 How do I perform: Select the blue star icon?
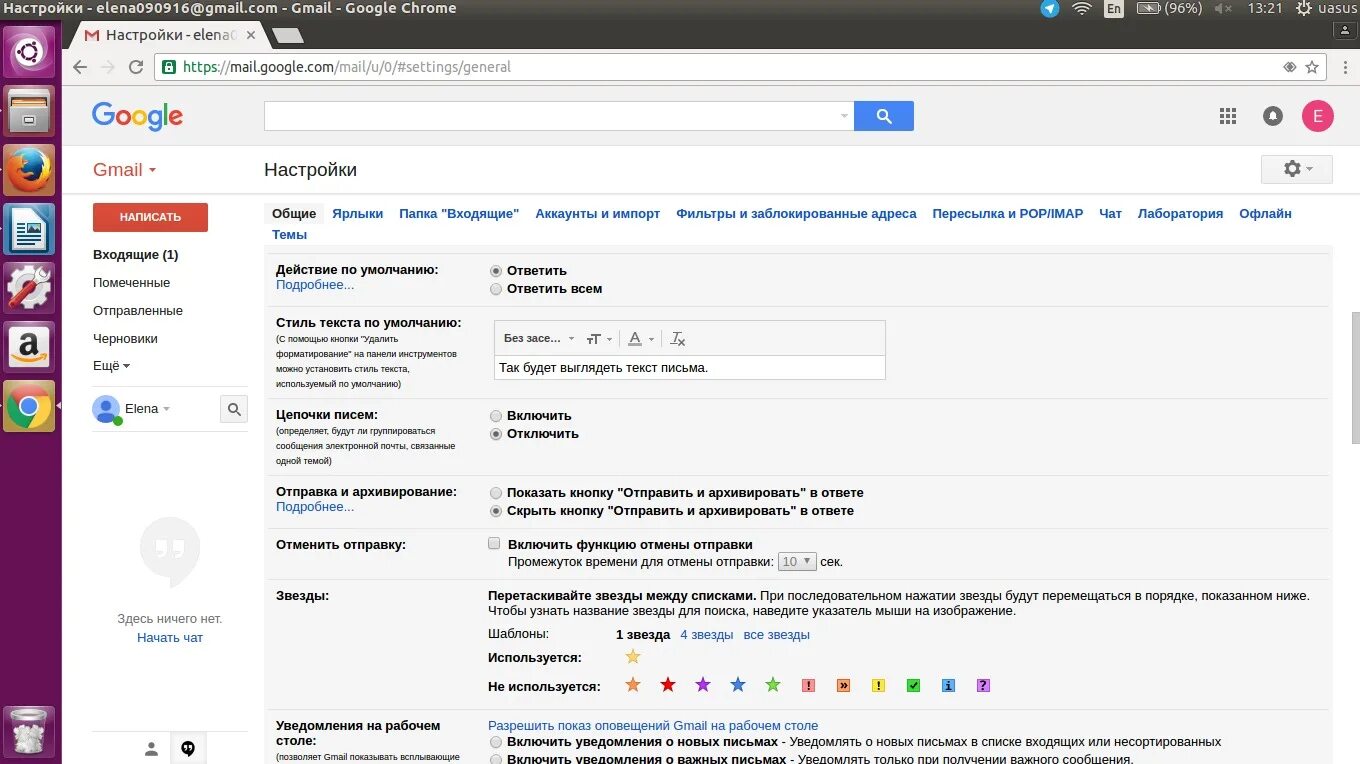coord(738,685)
